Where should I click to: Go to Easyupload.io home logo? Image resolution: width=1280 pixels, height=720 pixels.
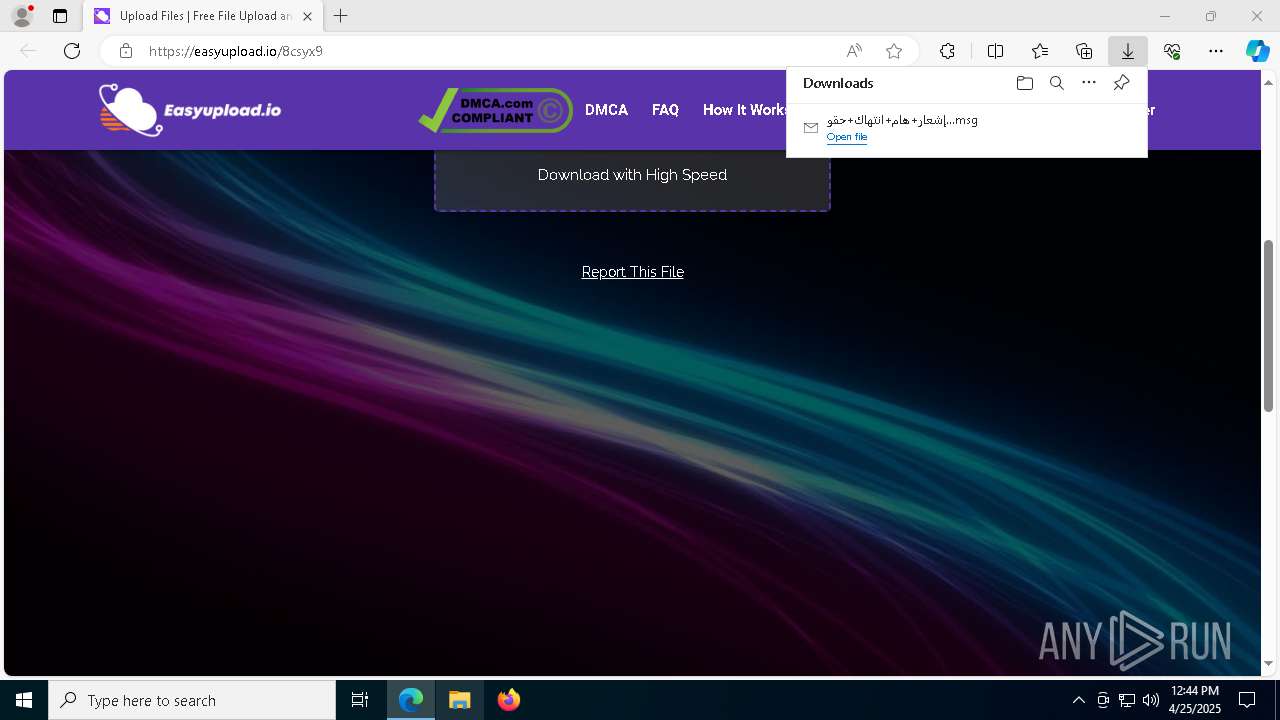click(190, 110)
